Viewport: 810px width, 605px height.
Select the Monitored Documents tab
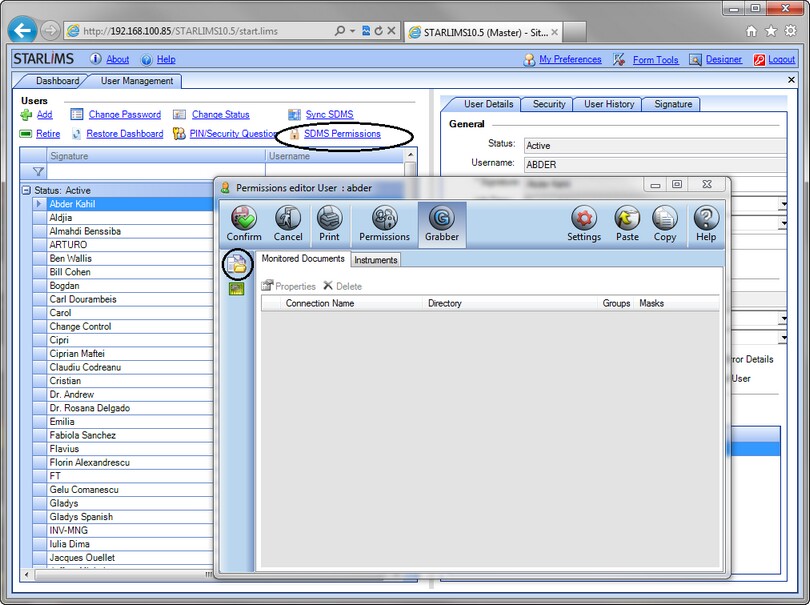tap(303, 258)
